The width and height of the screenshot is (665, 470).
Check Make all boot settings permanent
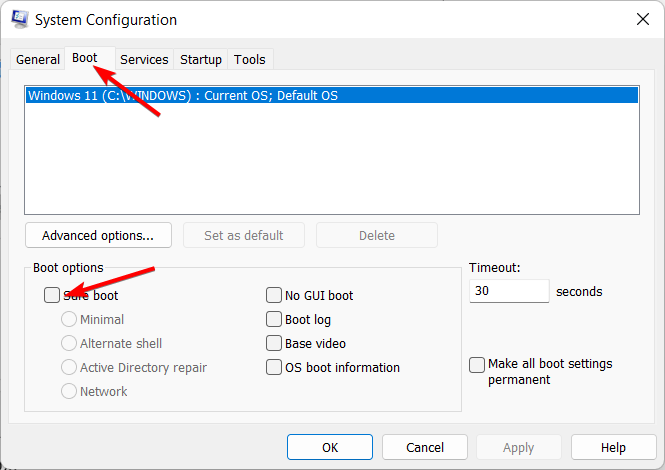(477, 365)
